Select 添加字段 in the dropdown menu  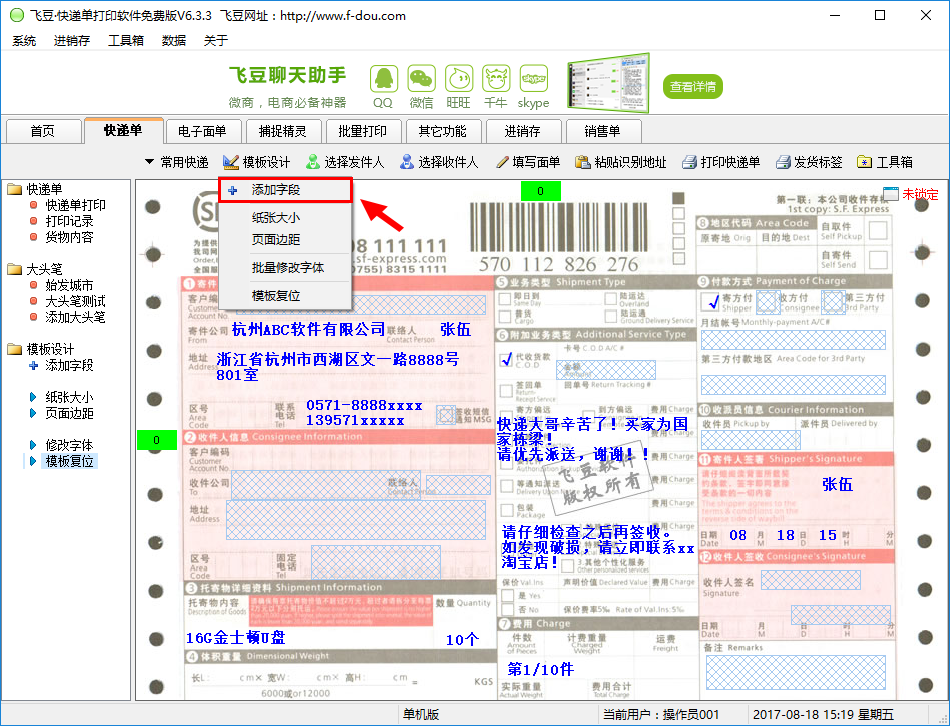pyautogui.click(x=285, y=190)
